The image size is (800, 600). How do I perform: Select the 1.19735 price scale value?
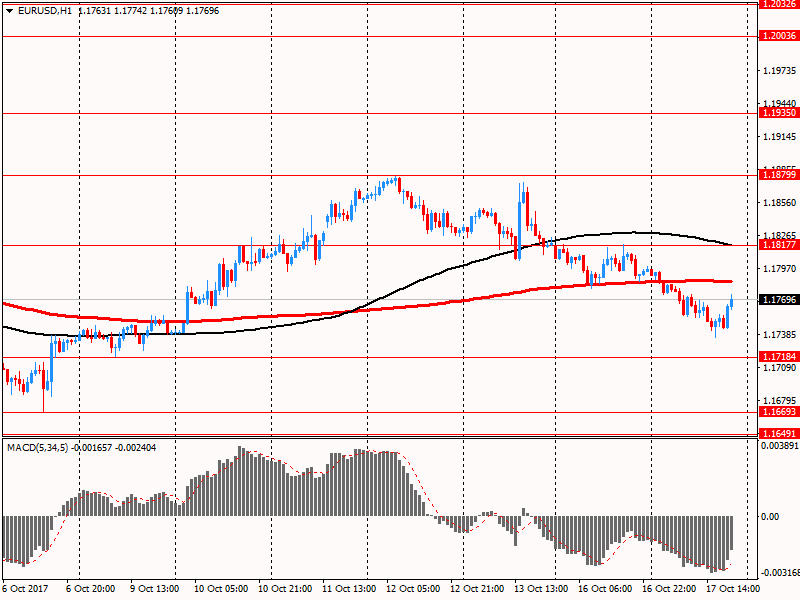coord(779,70)
